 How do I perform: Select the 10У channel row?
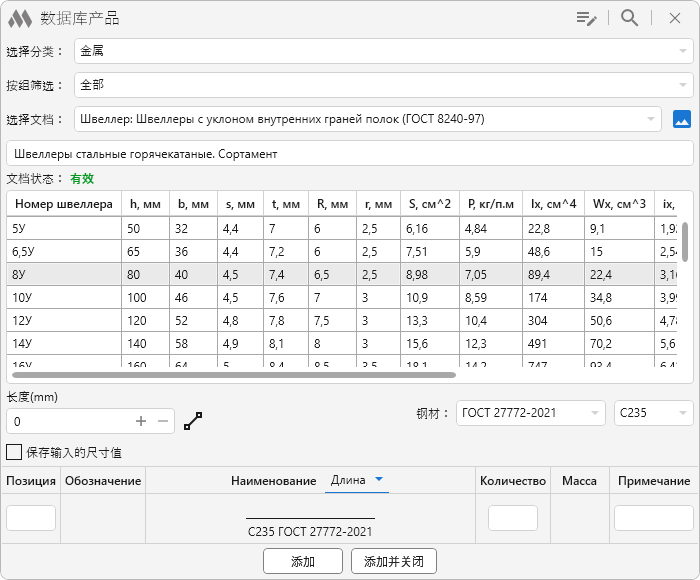(60, 297)
